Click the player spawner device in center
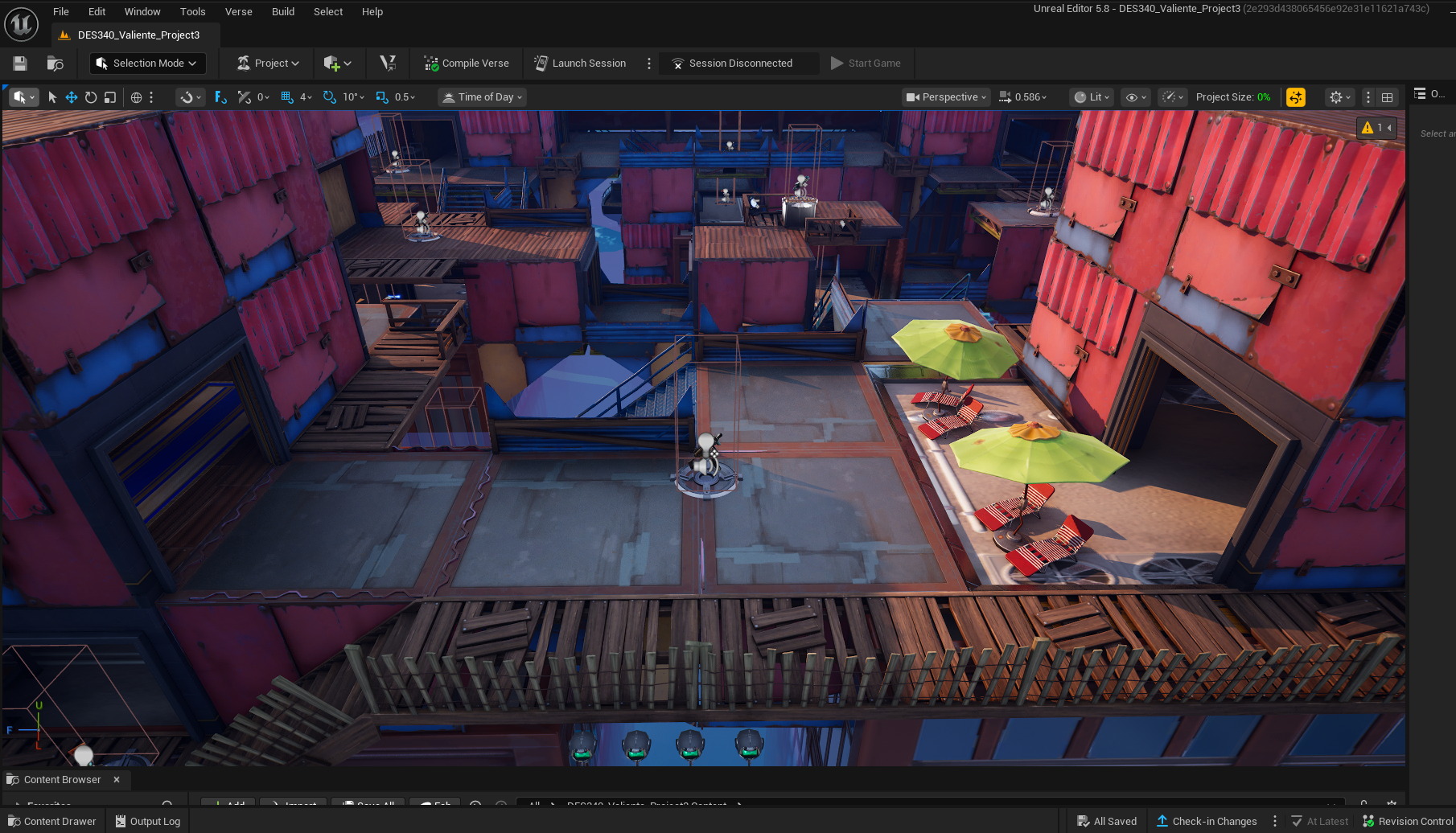Viewport: 1456px width, 833px height. click(x=706, y=466)
